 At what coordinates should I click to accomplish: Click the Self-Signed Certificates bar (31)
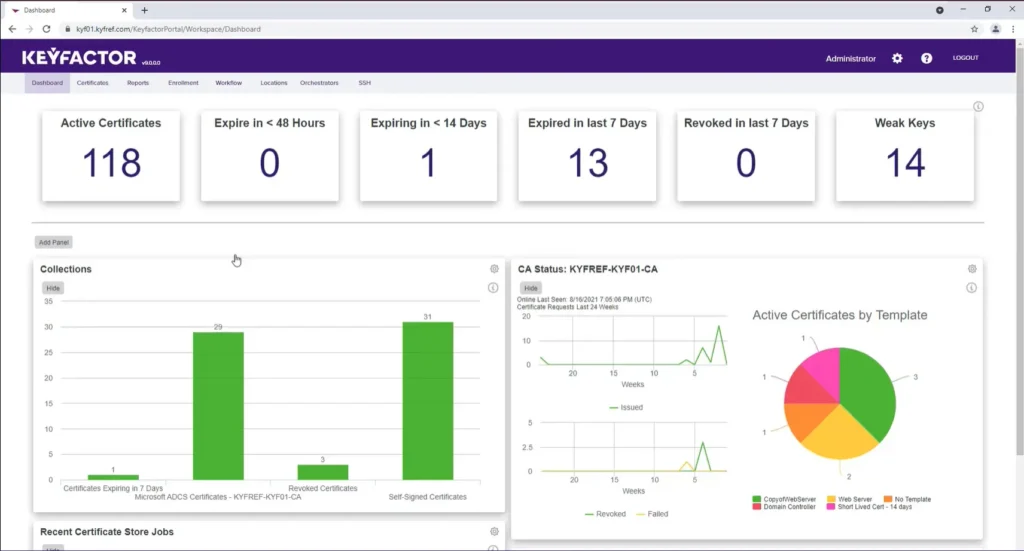[428, 401]
